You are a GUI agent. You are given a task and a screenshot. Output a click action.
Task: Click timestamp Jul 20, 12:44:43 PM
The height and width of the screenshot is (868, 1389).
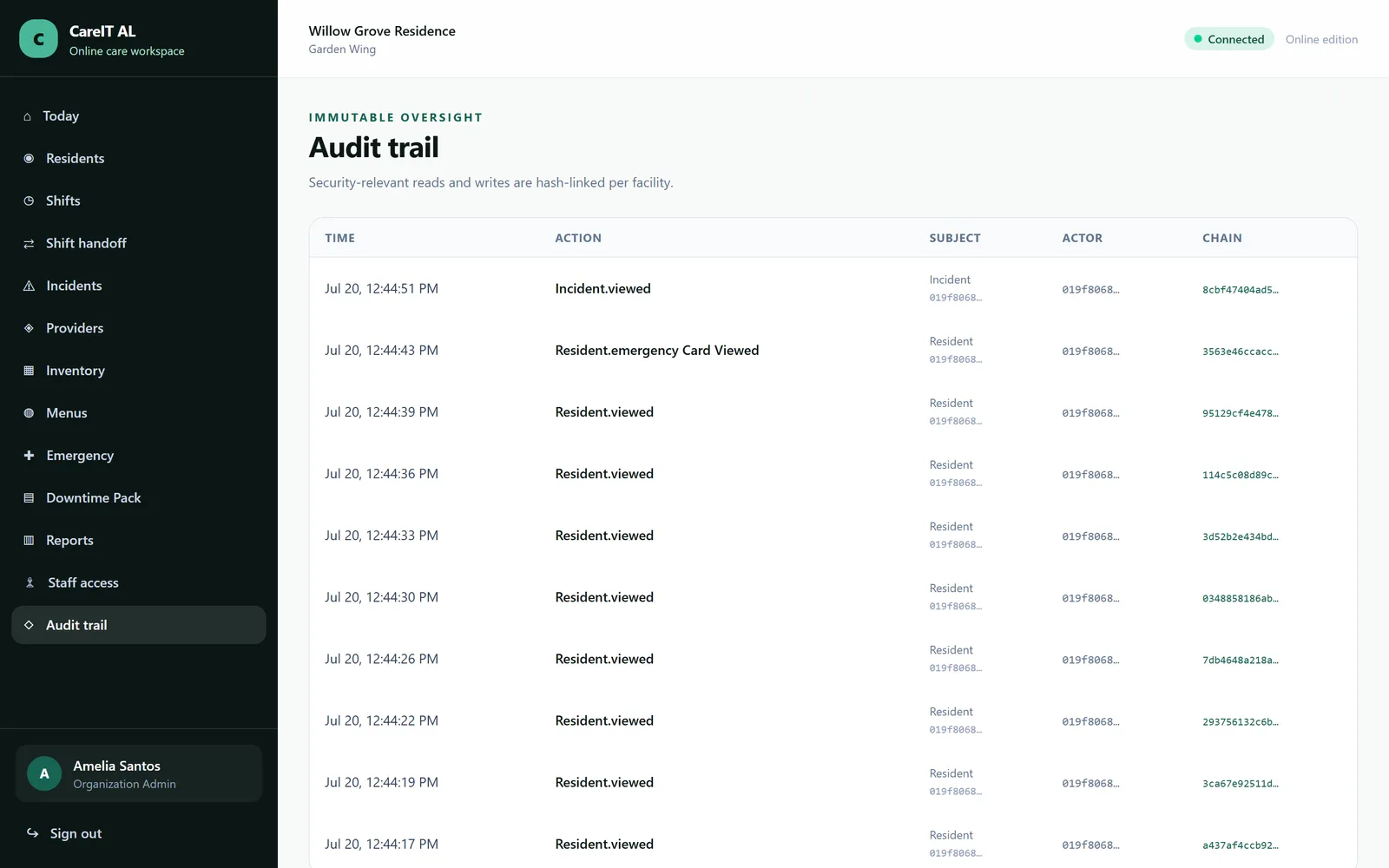coord(382,351)
